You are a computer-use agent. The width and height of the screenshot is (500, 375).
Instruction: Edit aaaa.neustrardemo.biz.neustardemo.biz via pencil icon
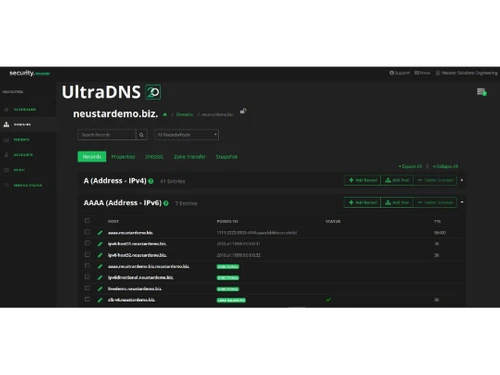coord(100,266)
